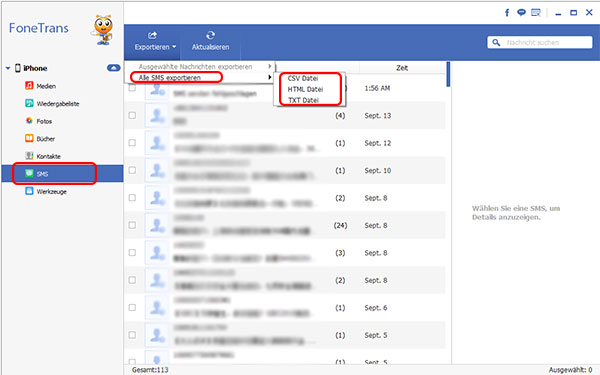
Task: Check the message dated Sept. 13
Action: point(132,115)
